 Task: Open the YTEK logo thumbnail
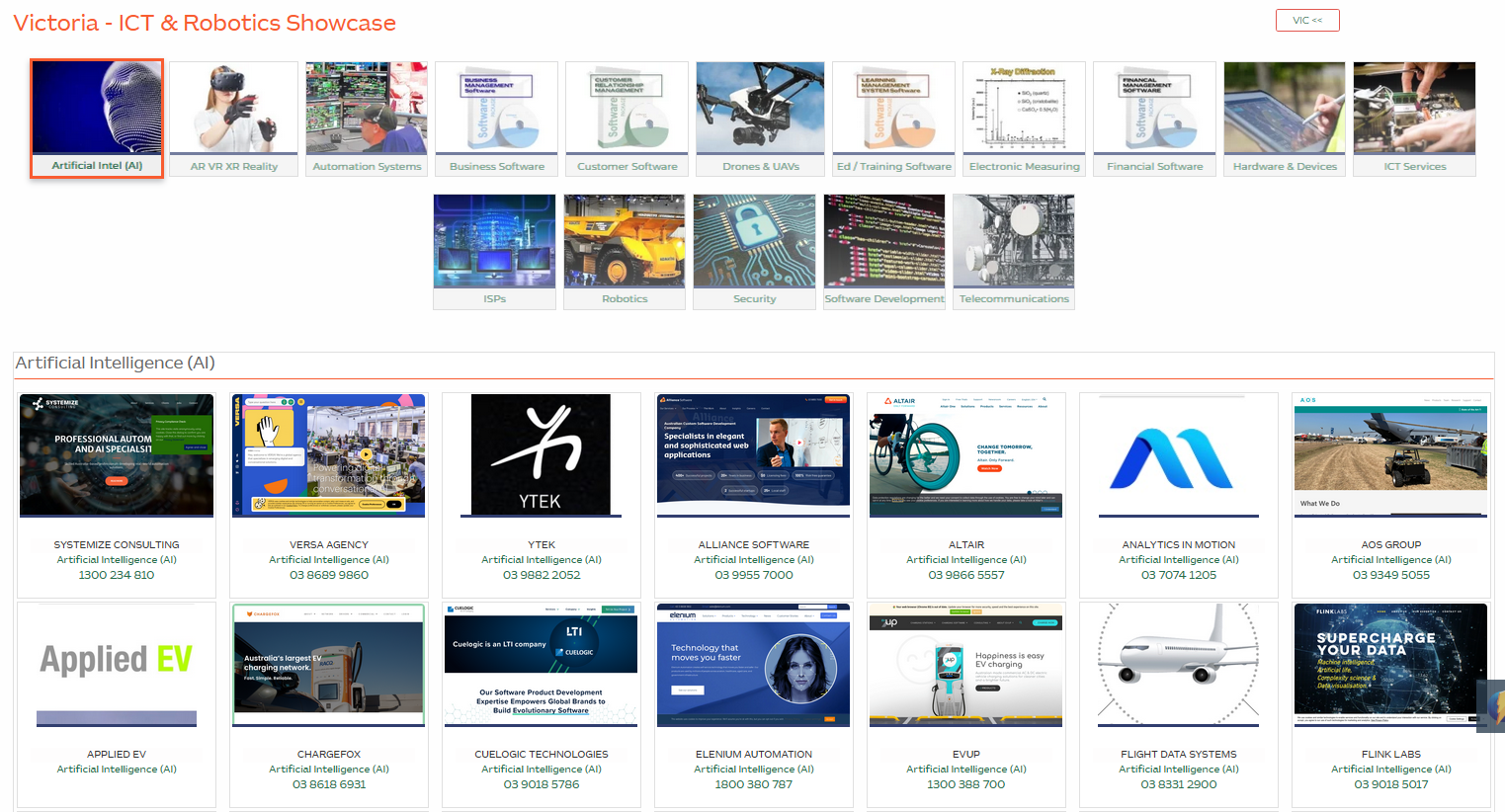click(541, 454)
